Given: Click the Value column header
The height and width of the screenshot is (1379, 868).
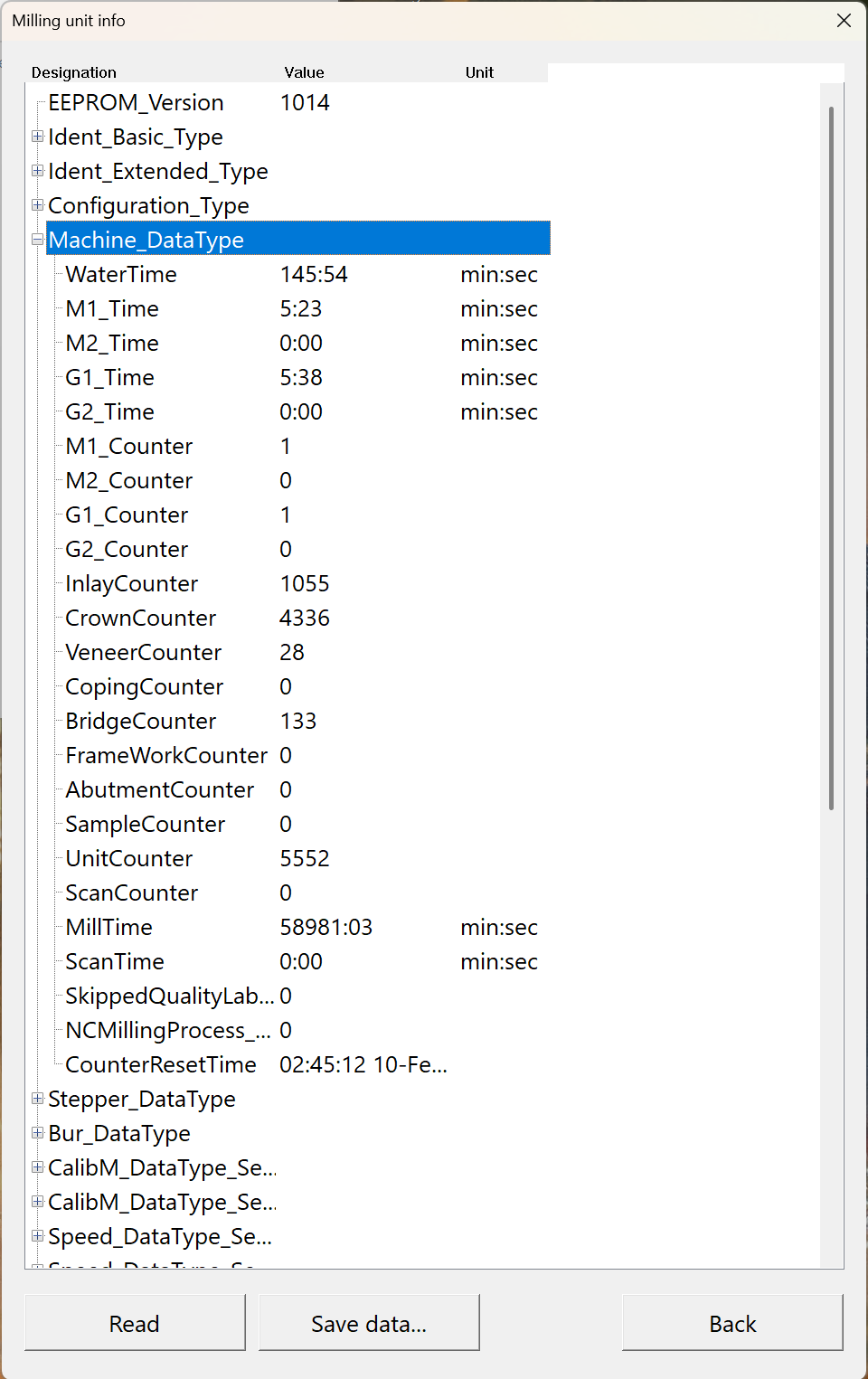Looking at the screenshot, I should [304, 72].
